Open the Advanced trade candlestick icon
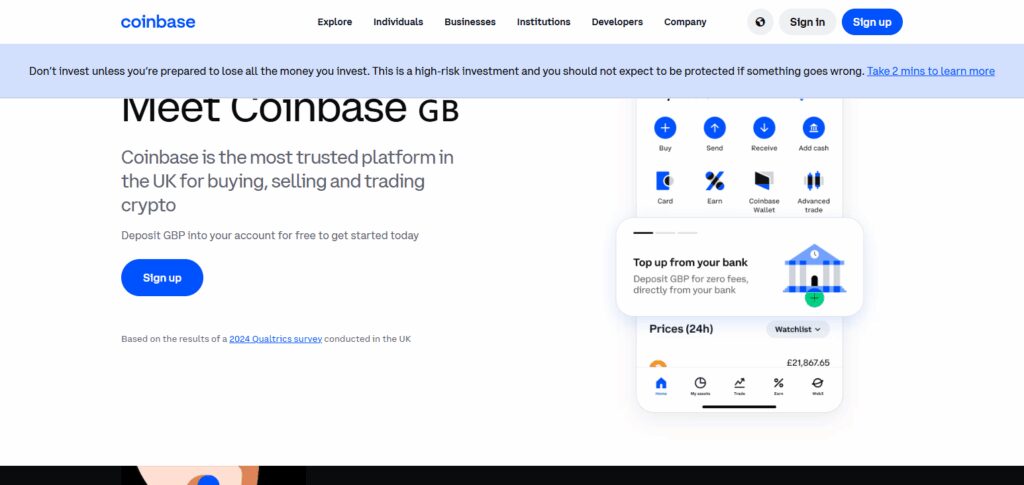Screen dimensions: 1024x485 [x=814, y=181]
